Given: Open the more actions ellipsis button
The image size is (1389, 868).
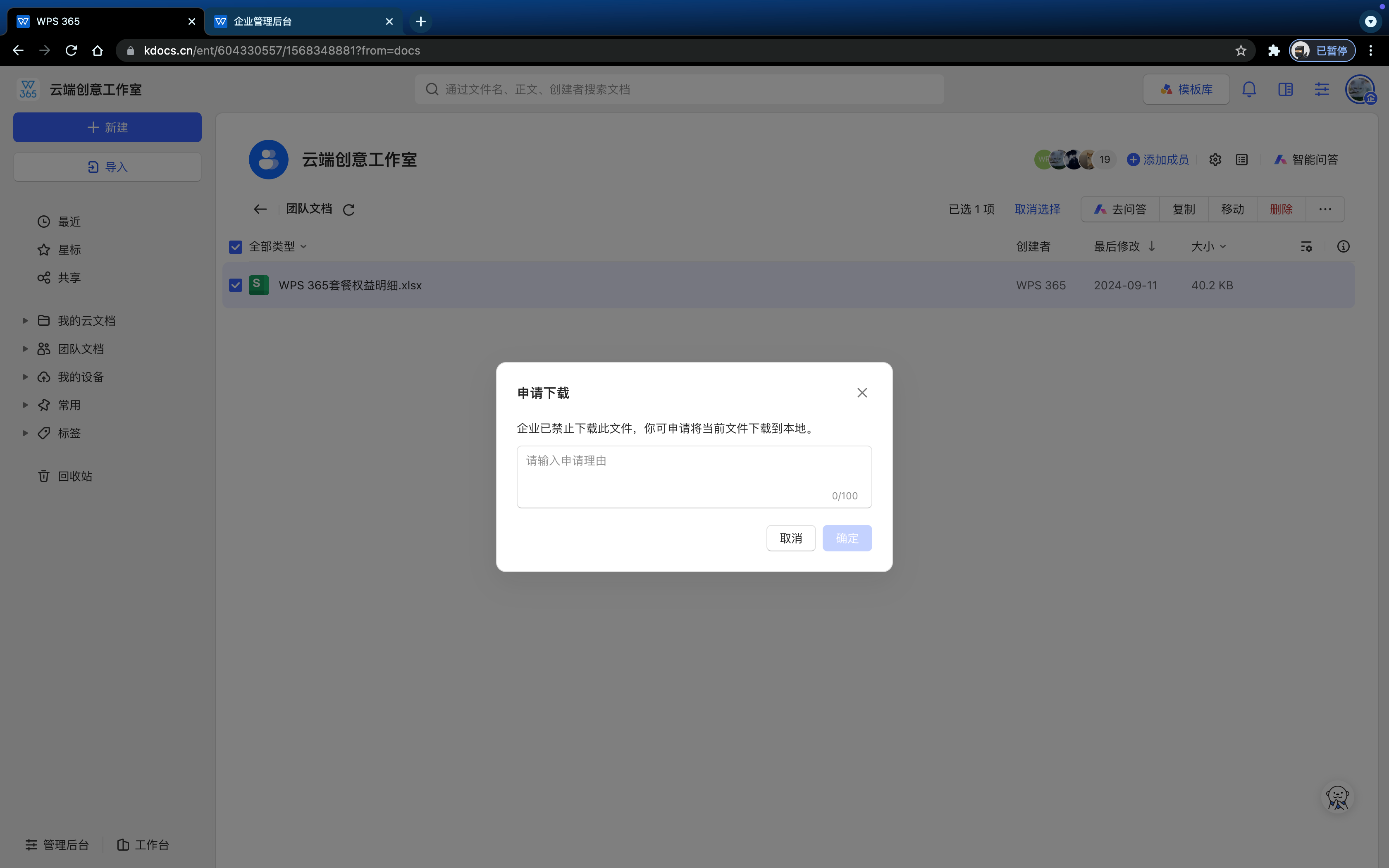Looking at the screenshot, I should click(1325, 209).
